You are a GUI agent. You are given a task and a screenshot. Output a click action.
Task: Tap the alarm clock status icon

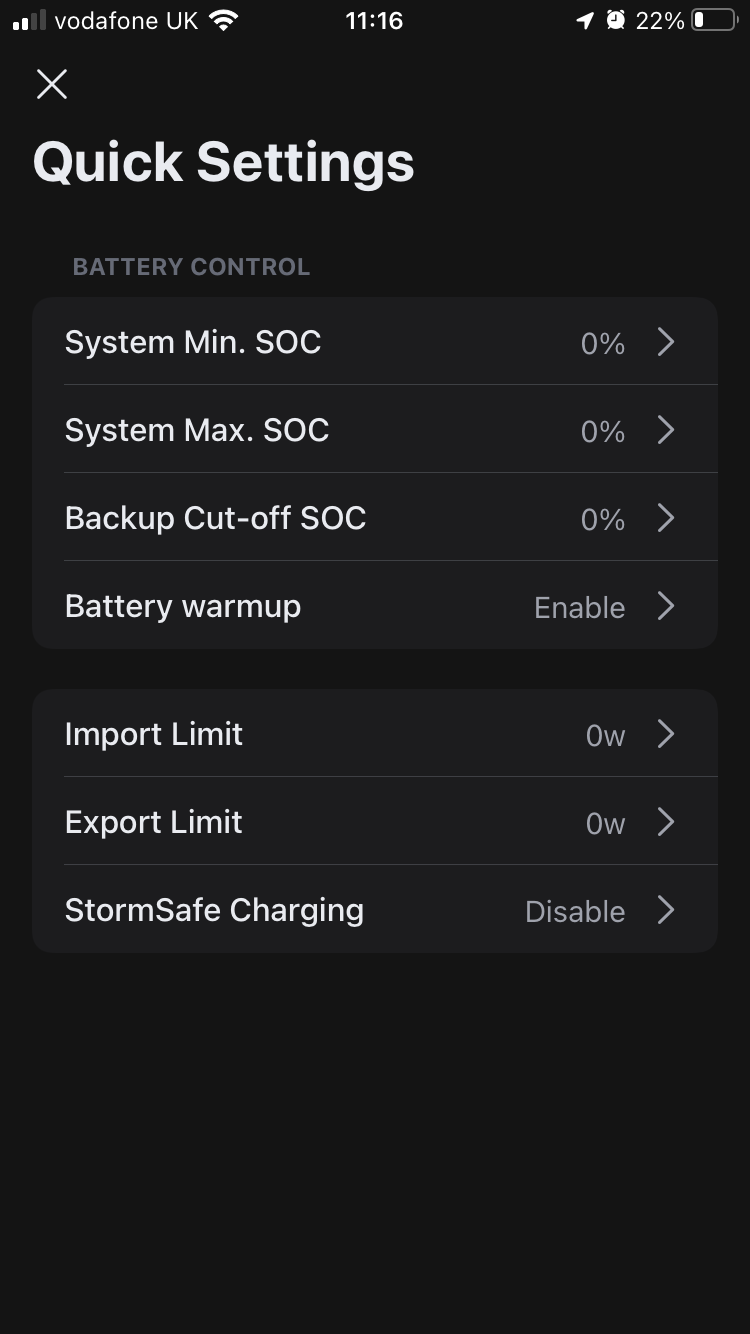(x=615, y=21)
